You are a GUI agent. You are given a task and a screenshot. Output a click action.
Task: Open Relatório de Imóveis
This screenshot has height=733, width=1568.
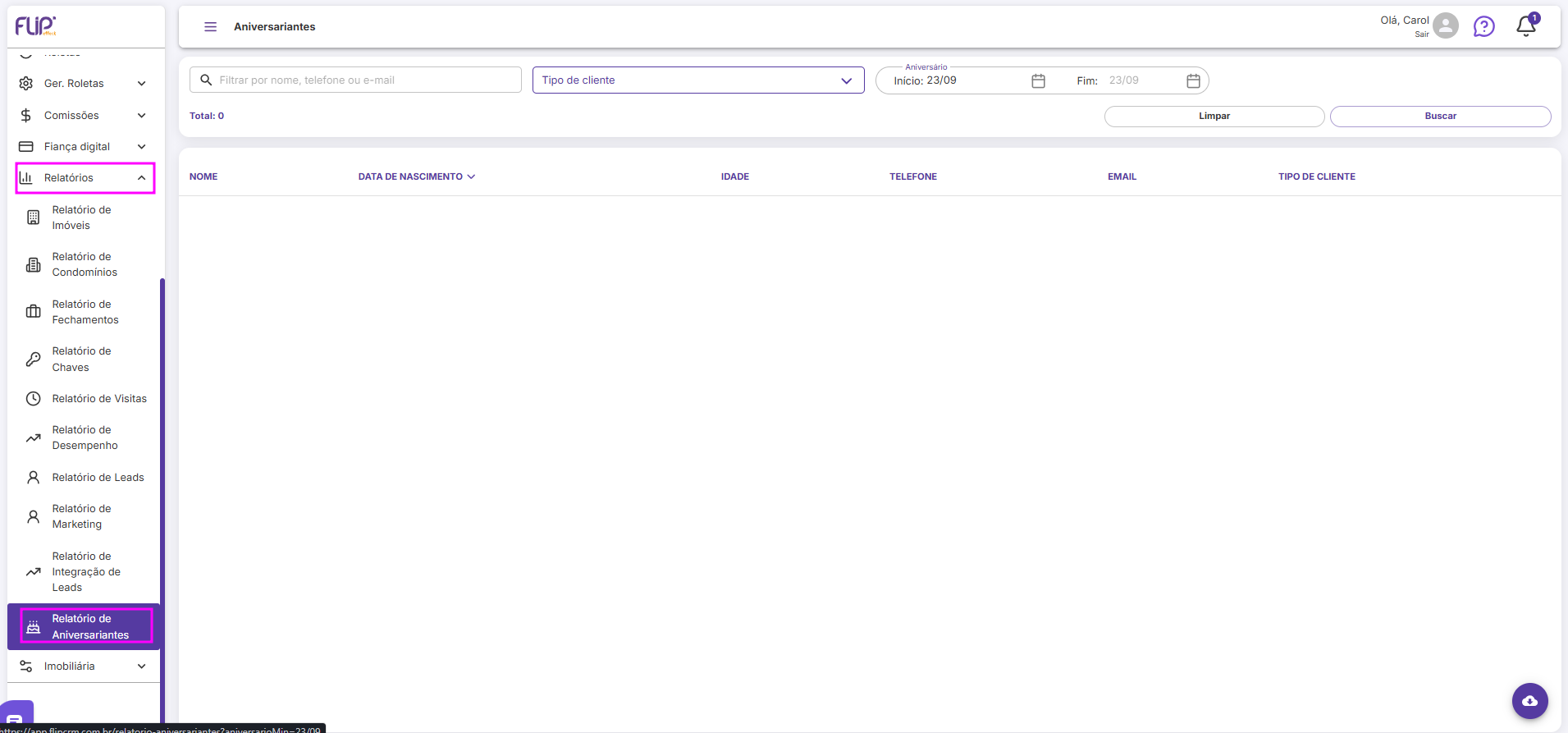(x=84, y=218)
